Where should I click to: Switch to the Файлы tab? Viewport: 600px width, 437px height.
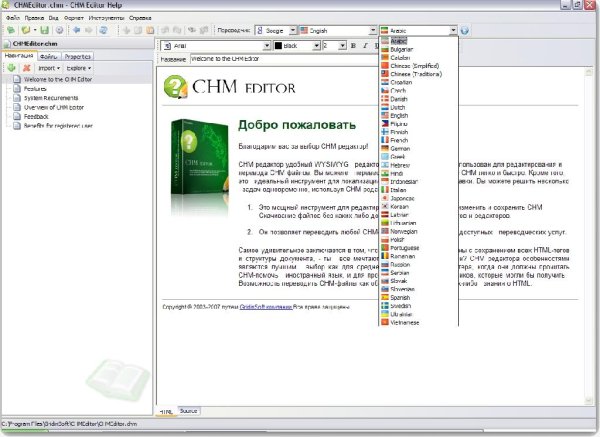[49, 56]
